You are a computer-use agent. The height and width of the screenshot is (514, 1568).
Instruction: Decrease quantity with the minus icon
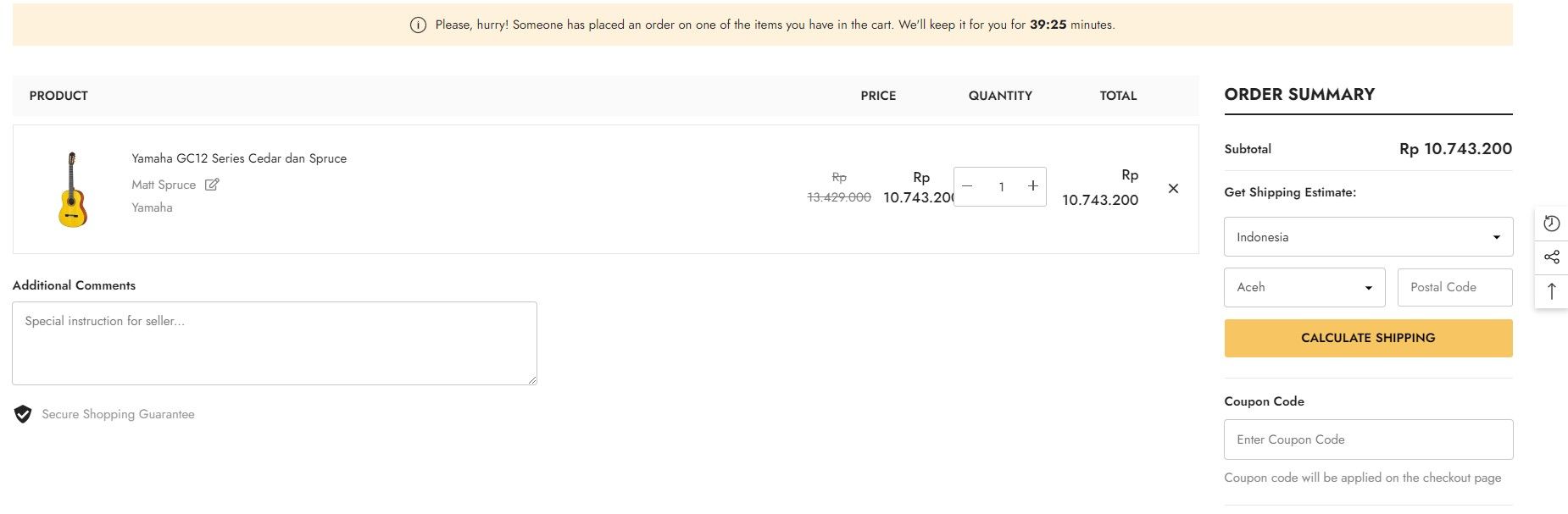coord(967,186)
